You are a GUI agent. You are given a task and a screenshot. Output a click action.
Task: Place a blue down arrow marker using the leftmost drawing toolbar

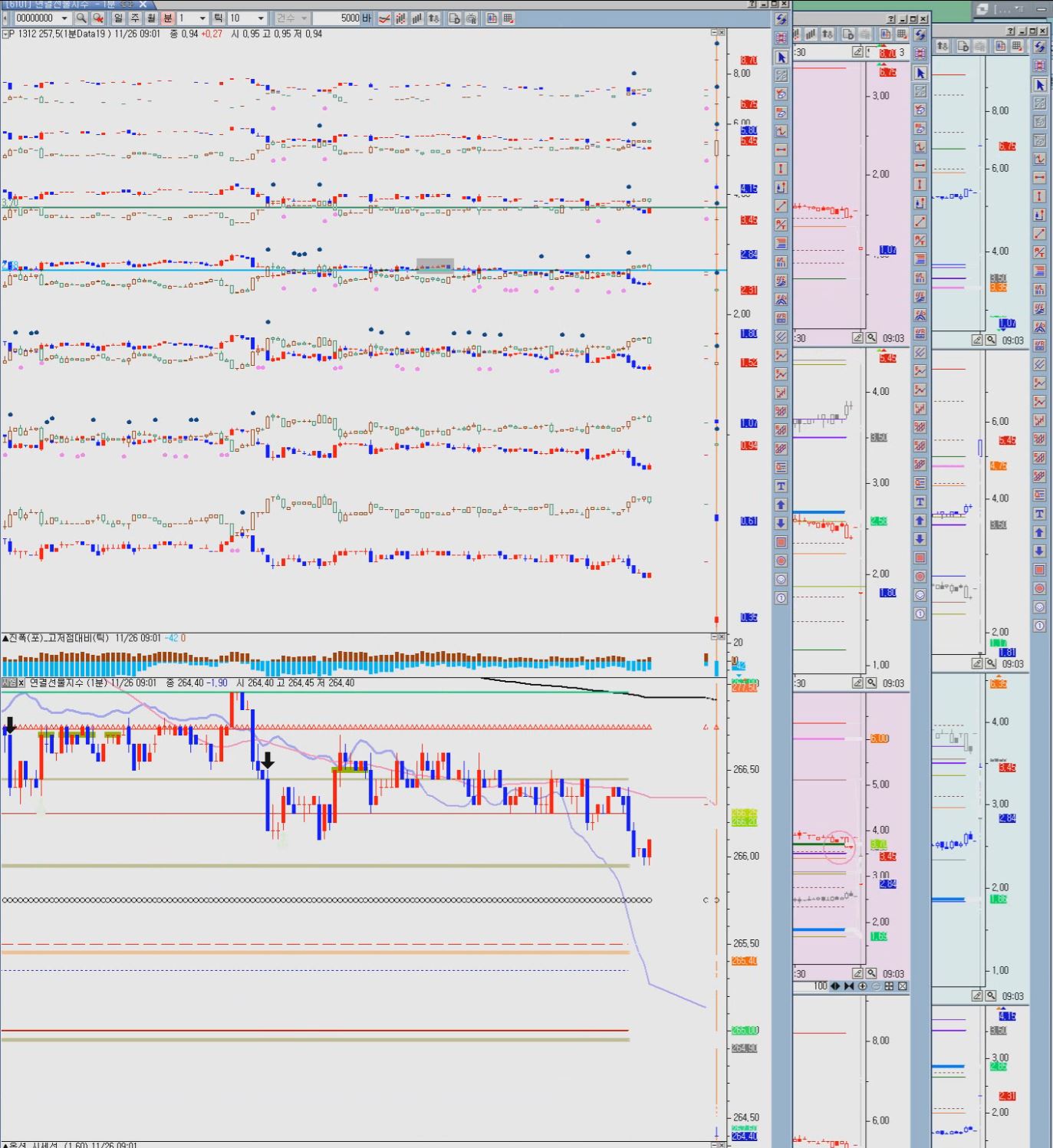pyautogui.click(x=781, y=523)
